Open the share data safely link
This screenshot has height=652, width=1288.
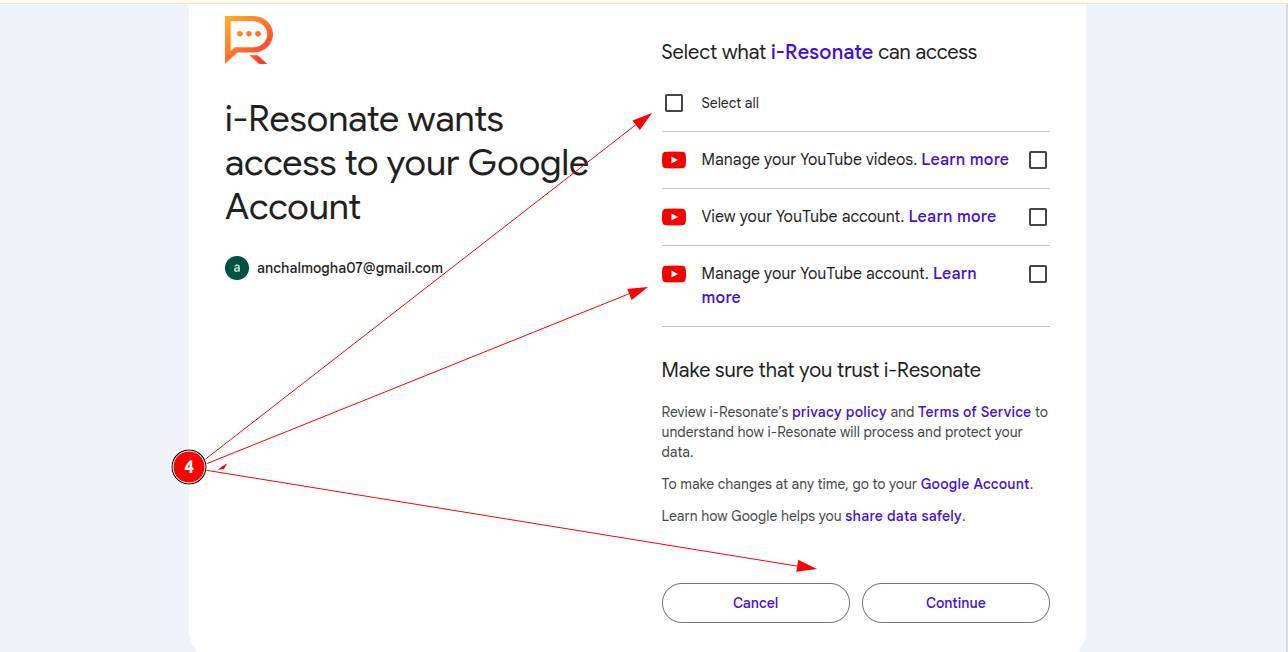pos(903,516)
